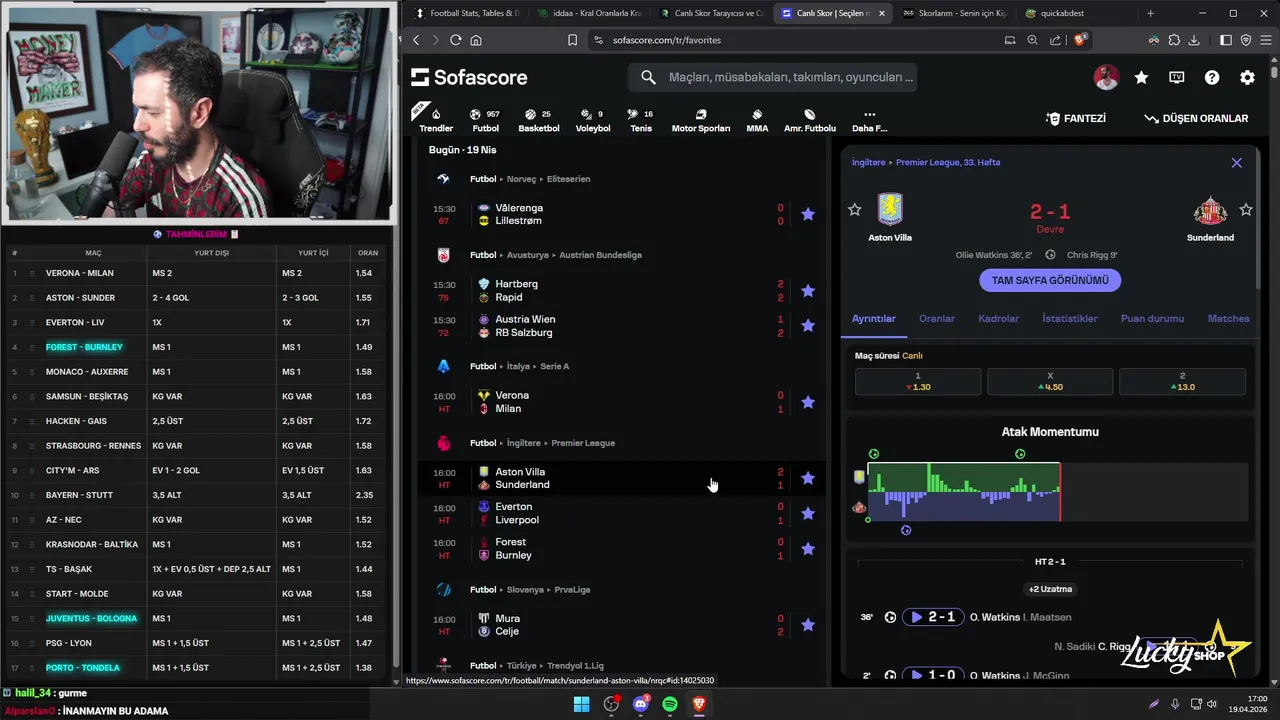Viewport: 1280px width, 720px height.
Task: Select home win odds 1.30
Action: 918,381
